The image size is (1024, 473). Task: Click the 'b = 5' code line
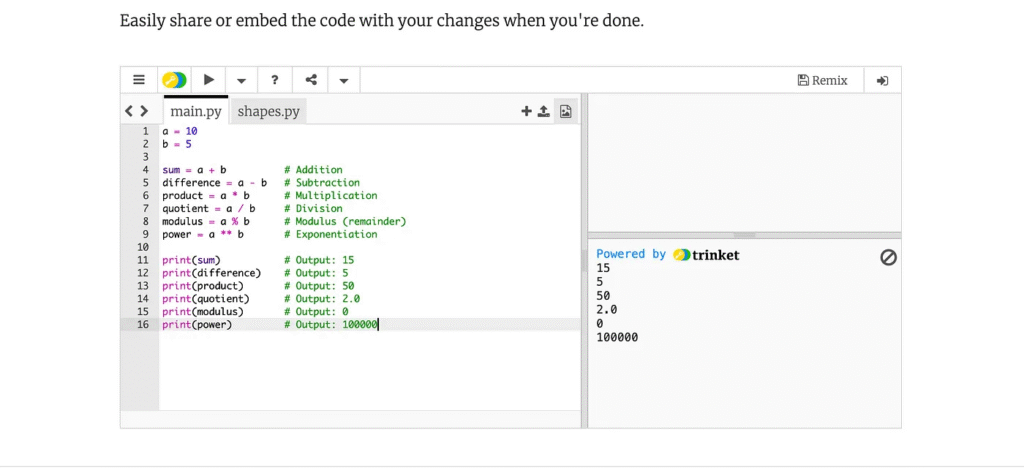click(x=177, y=144)
